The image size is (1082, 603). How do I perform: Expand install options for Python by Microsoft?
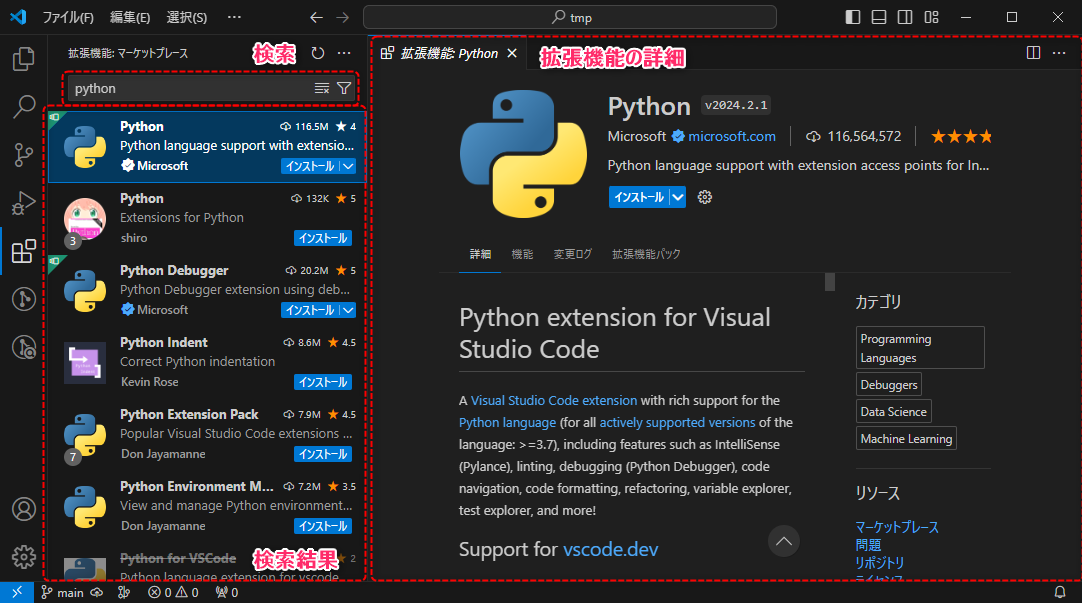tap(348, 166)
